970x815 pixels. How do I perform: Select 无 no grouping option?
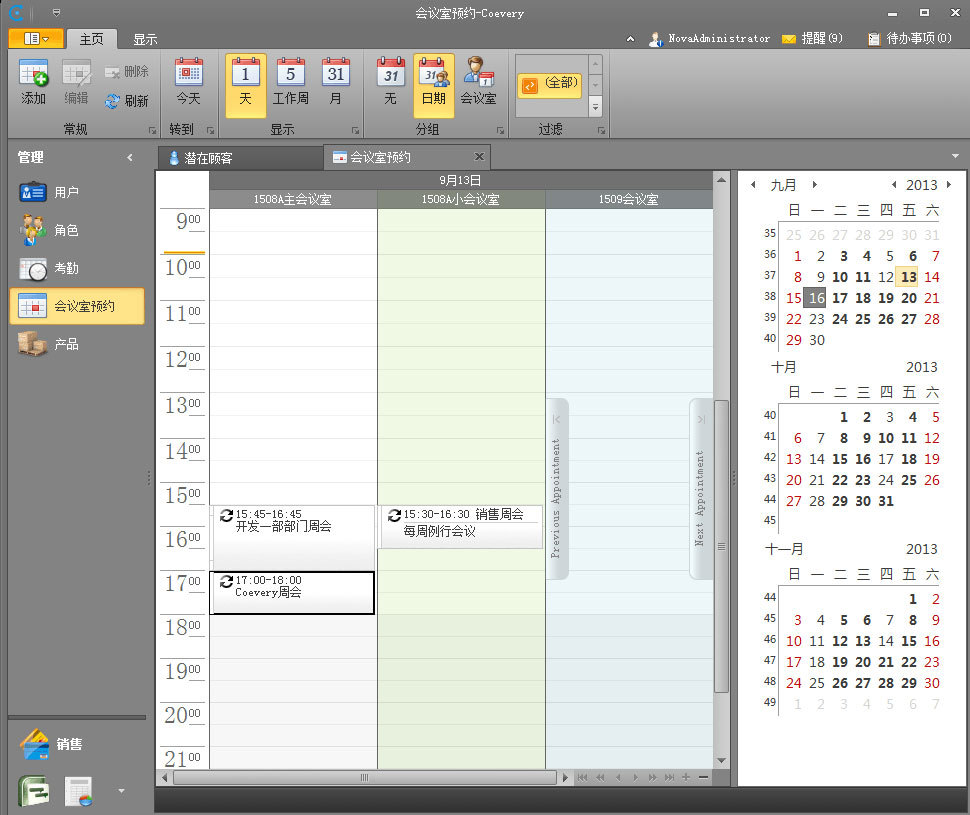(390, 82)
